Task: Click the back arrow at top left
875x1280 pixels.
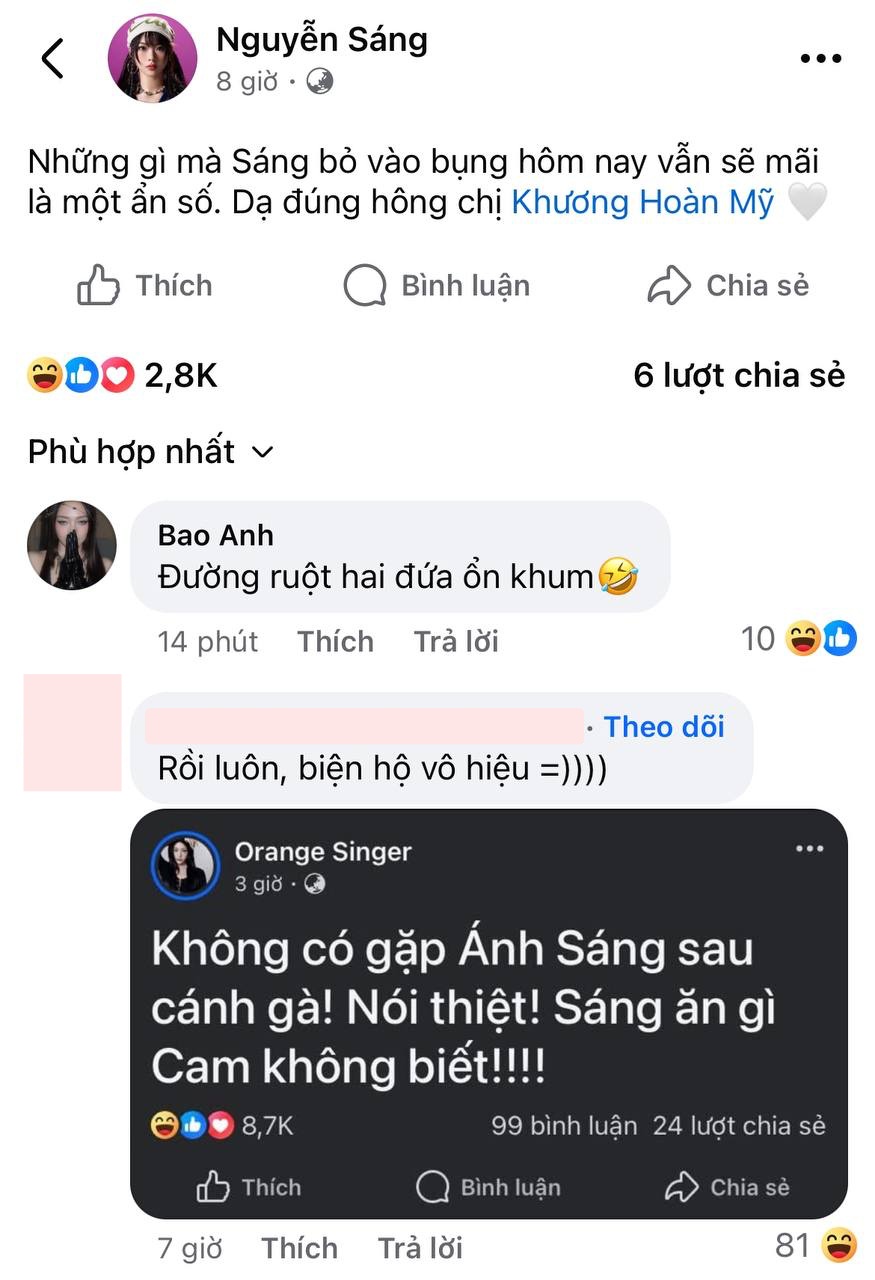Action: coord(51,57)
